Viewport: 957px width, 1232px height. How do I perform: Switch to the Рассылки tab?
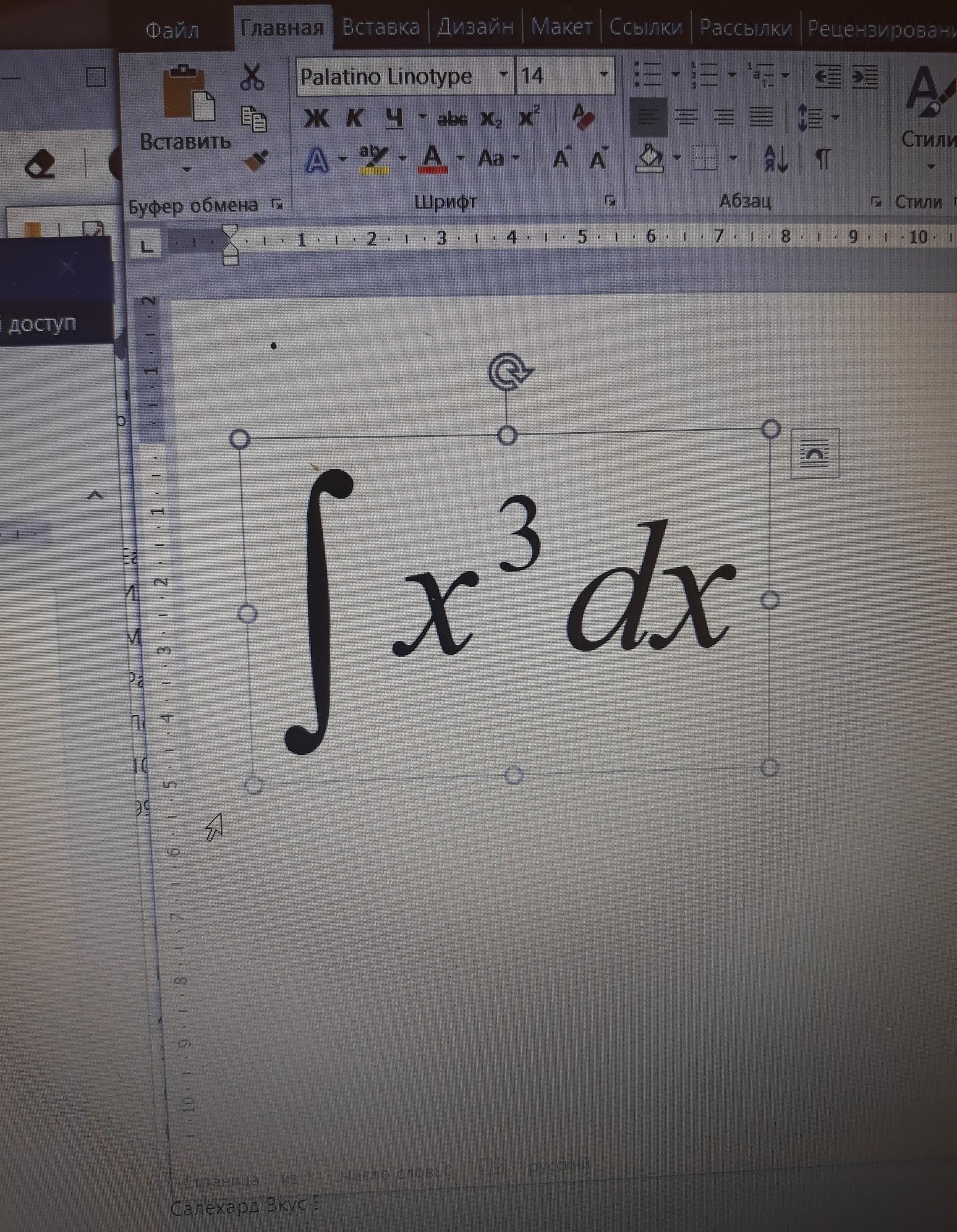[746, 28]
